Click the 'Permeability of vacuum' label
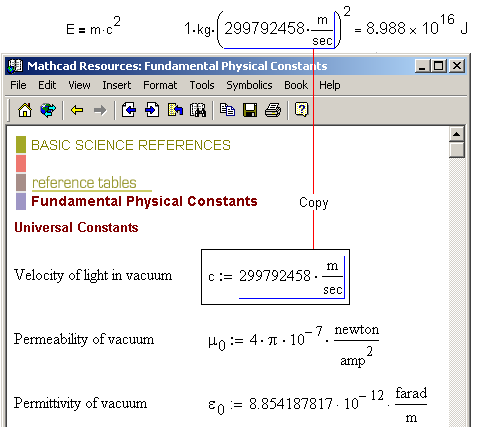478x427 pixels. [x=84, y=339]
